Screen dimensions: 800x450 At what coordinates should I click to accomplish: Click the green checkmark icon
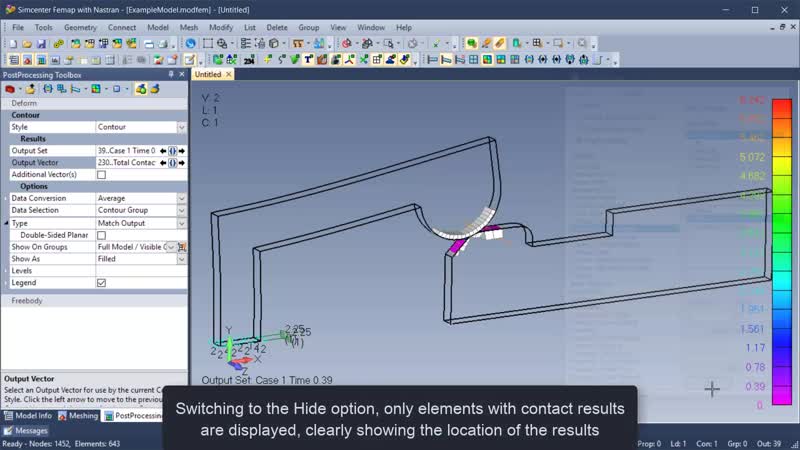coord(295,60)
